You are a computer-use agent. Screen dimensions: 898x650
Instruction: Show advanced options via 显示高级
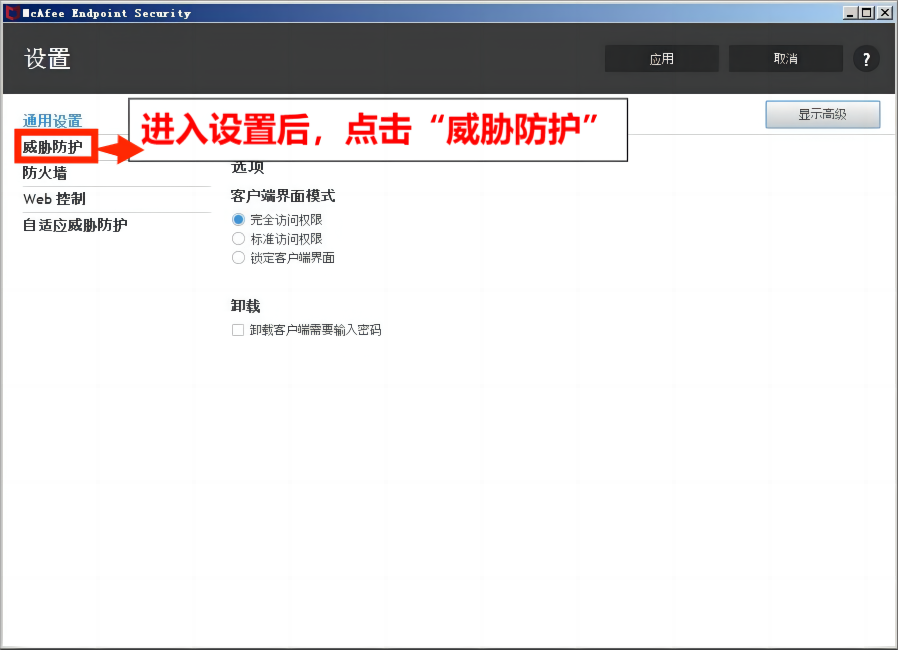click(x=822, y=115)
